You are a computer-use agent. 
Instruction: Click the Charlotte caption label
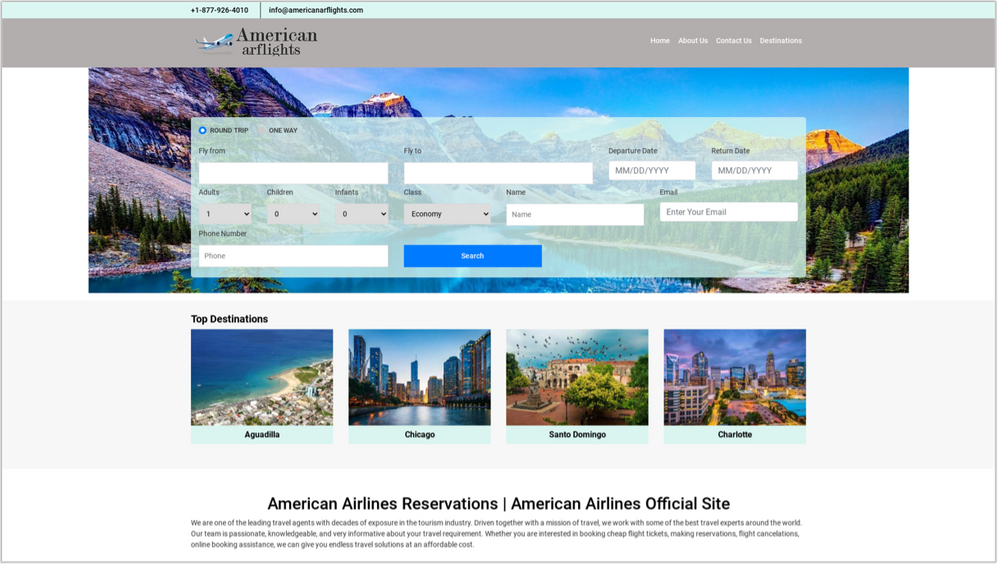pyautogui.click(x=736, y=435)
